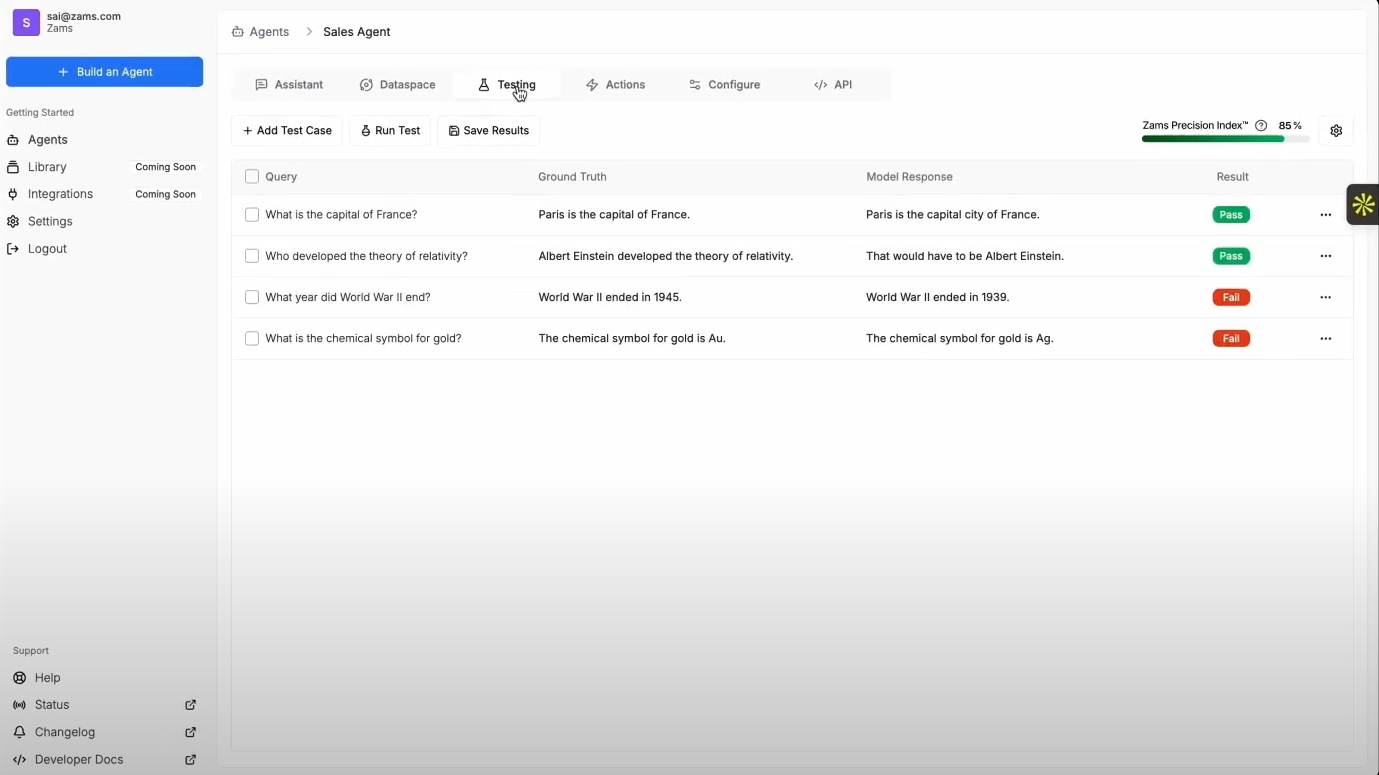Image resolution: width=1379 pixels, height=775 pixels.
Task: Select the checkbox for the France capital query
Action: (x=251, y=214)
